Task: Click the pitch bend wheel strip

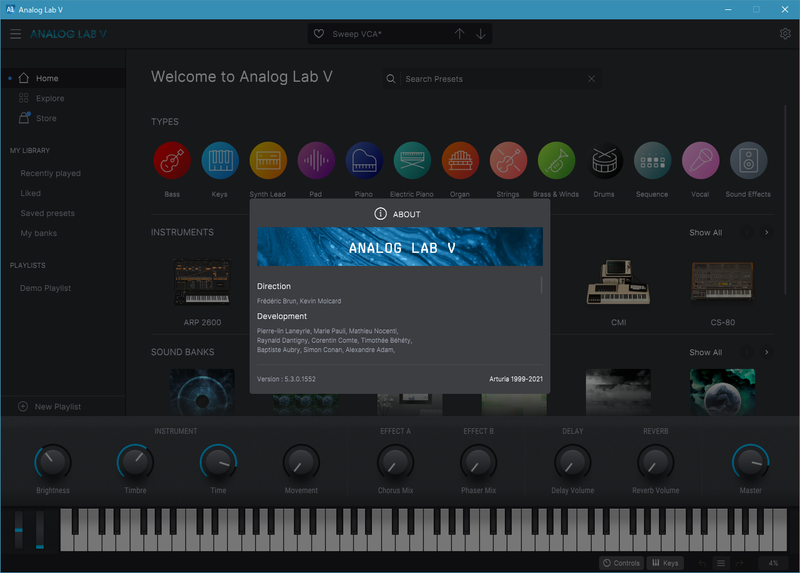Action: click(x=19, y=530)
